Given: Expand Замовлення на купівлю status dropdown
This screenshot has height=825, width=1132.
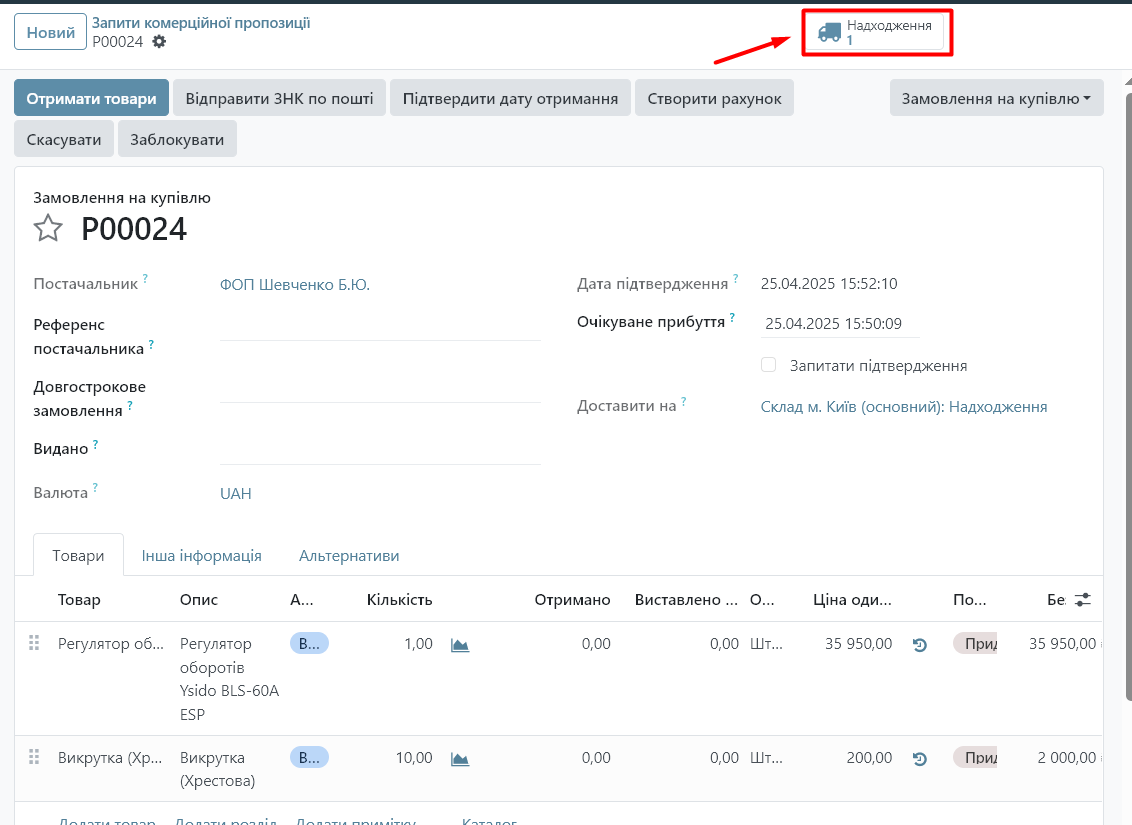Looking at the screenshot, I should pos(996,98).
